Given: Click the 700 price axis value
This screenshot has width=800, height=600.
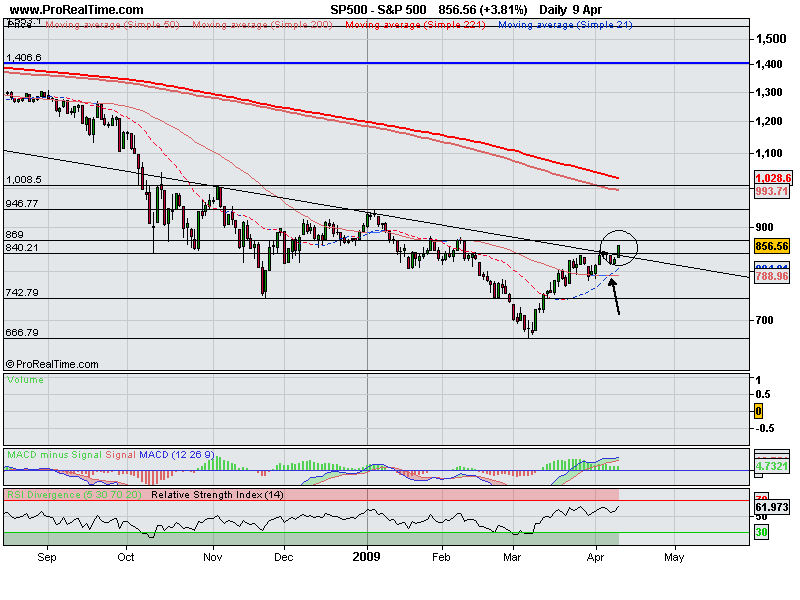Looking at the screenshot, I should pos(765,320).
